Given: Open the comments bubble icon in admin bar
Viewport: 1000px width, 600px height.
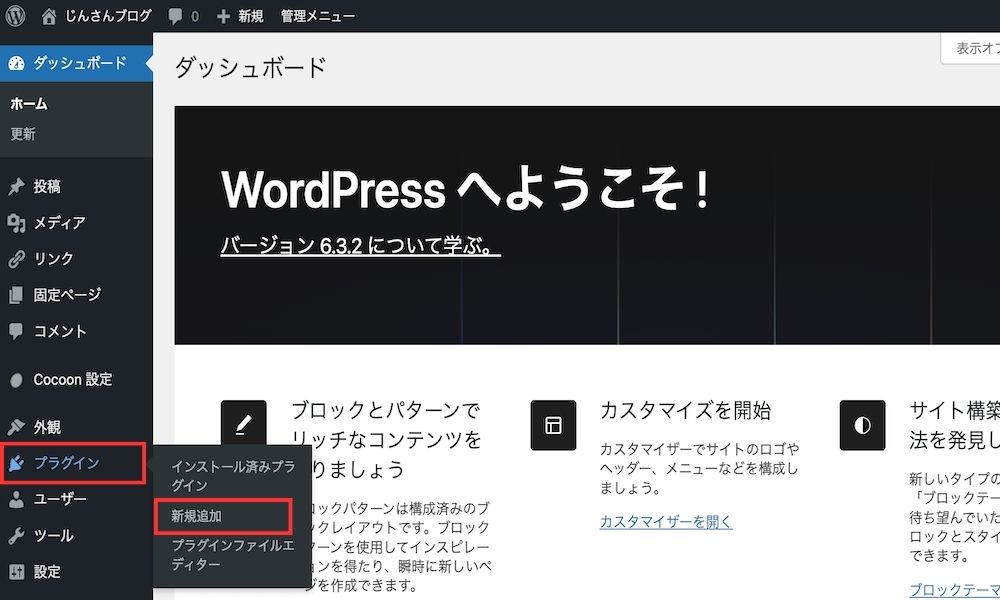Looking at the screenshot, I should tap(175, 17).
